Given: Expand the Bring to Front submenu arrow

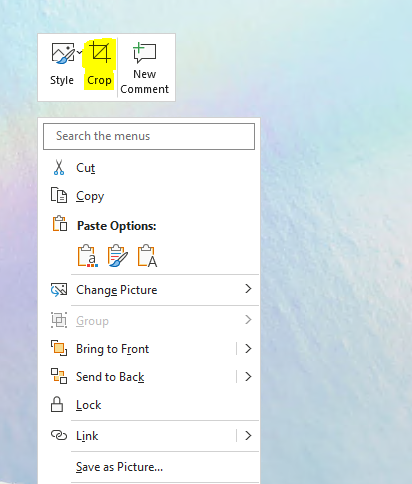Looking at the screenshot, I should point(248,349).
